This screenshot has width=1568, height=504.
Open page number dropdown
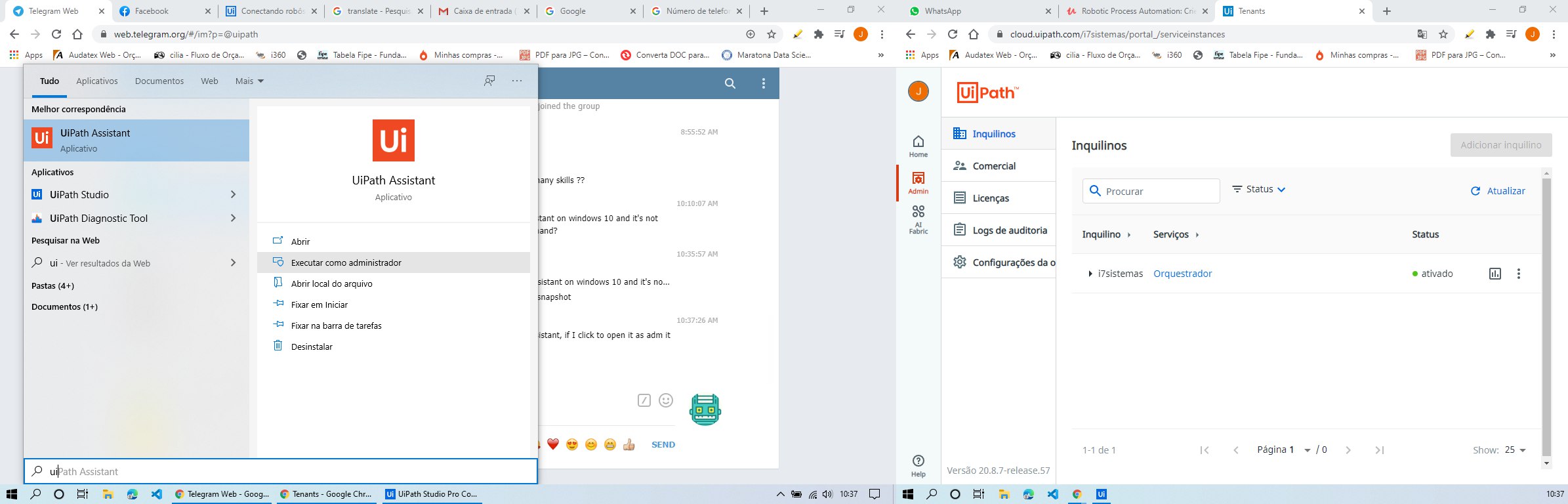pos(1308,450)
